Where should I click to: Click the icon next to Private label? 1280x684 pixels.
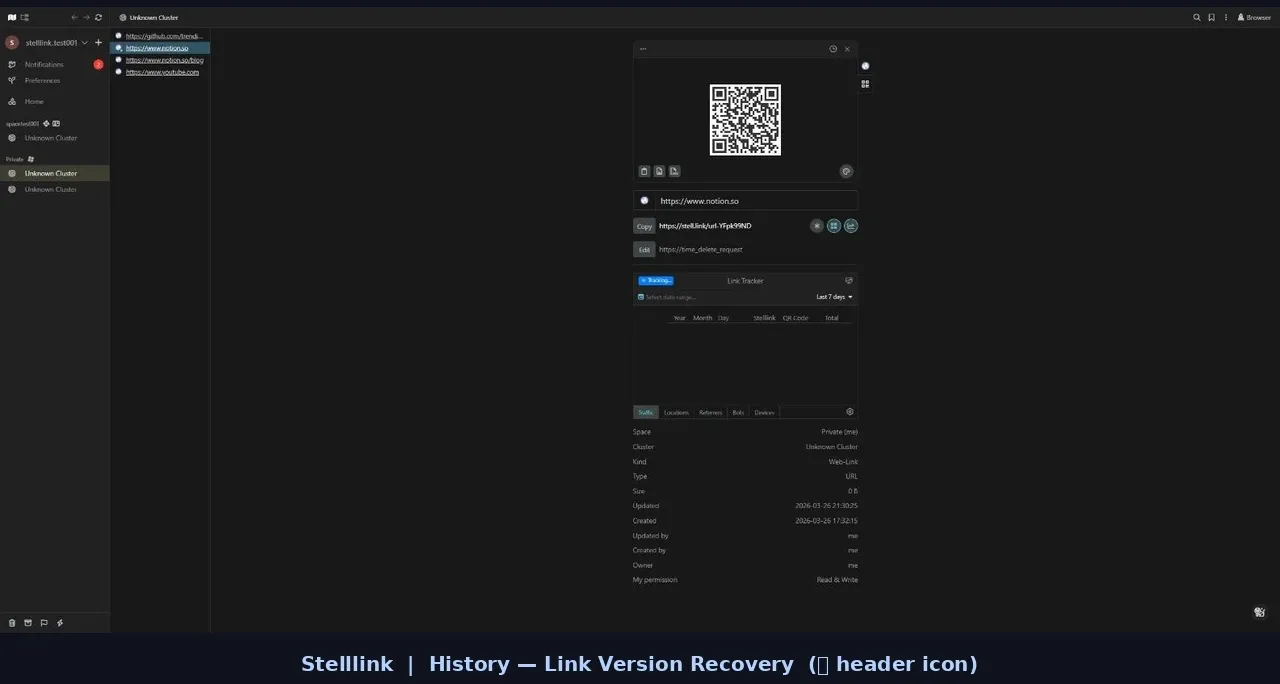click(31, 159)
